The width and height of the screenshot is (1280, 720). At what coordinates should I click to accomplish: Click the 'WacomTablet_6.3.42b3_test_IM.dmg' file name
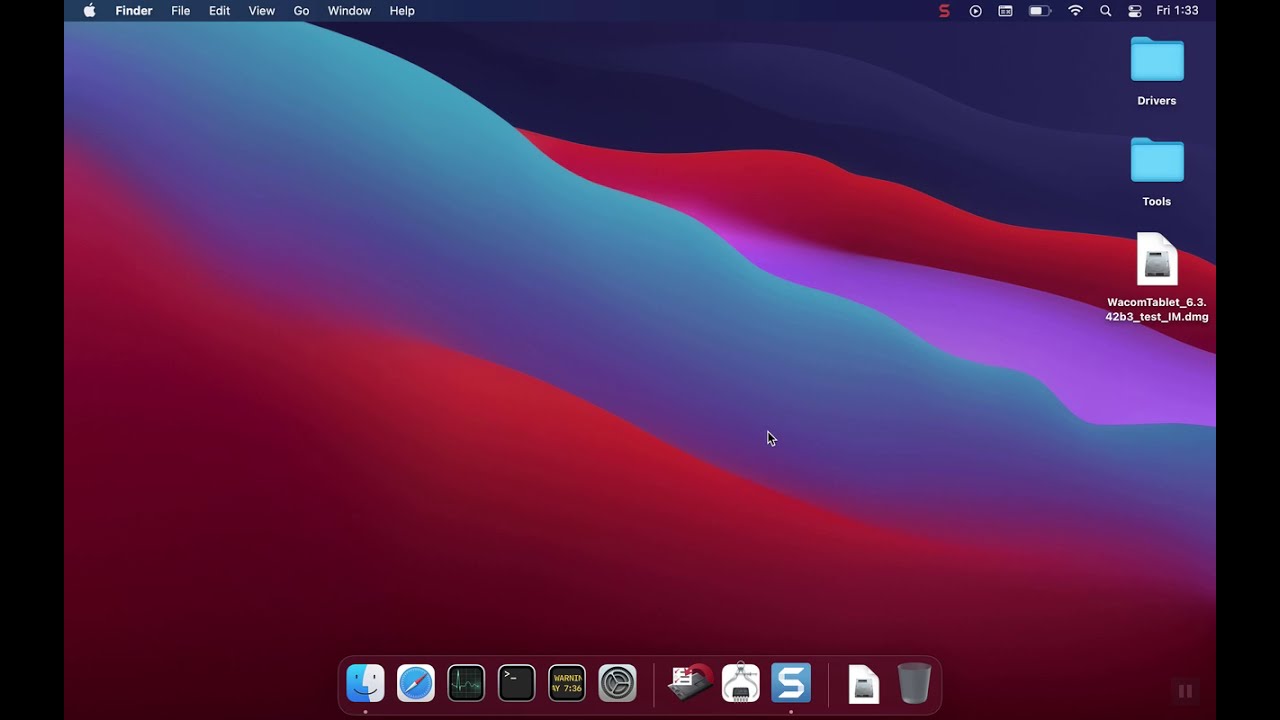coord(1157,309)
